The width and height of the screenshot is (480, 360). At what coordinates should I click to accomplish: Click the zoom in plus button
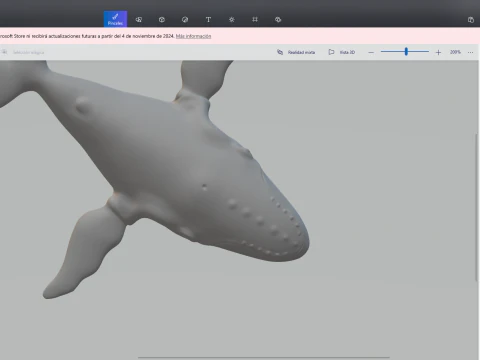pyautogui.click(x=438, y=52)
